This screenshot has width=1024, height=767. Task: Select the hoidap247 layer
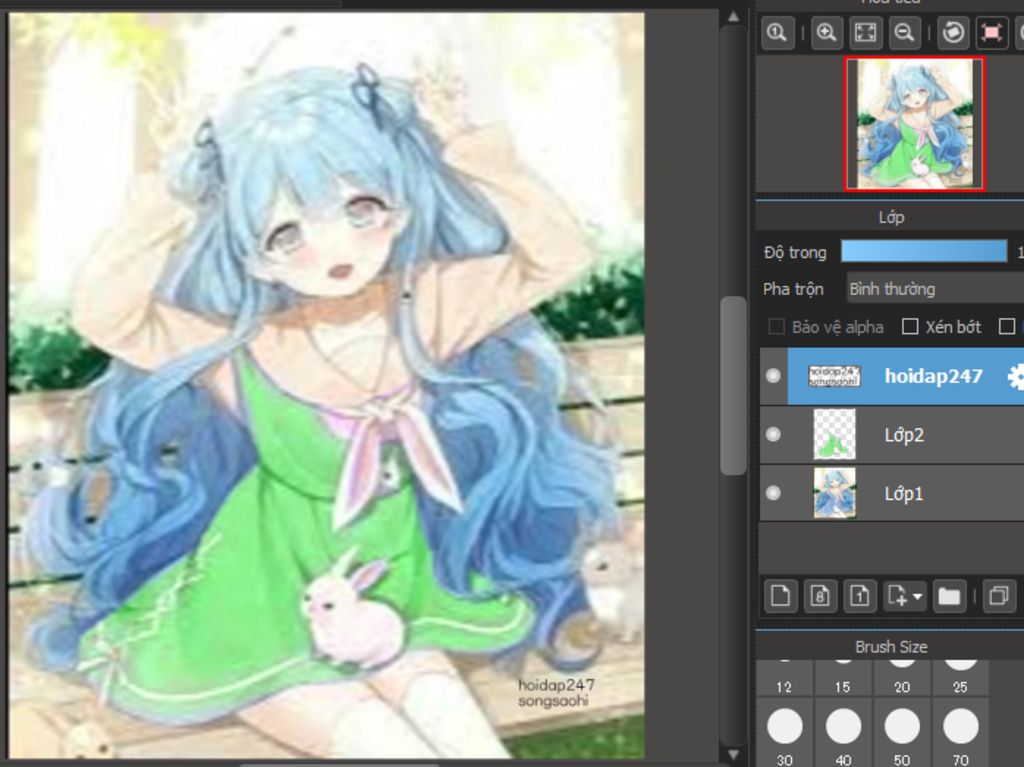point(905,376)
